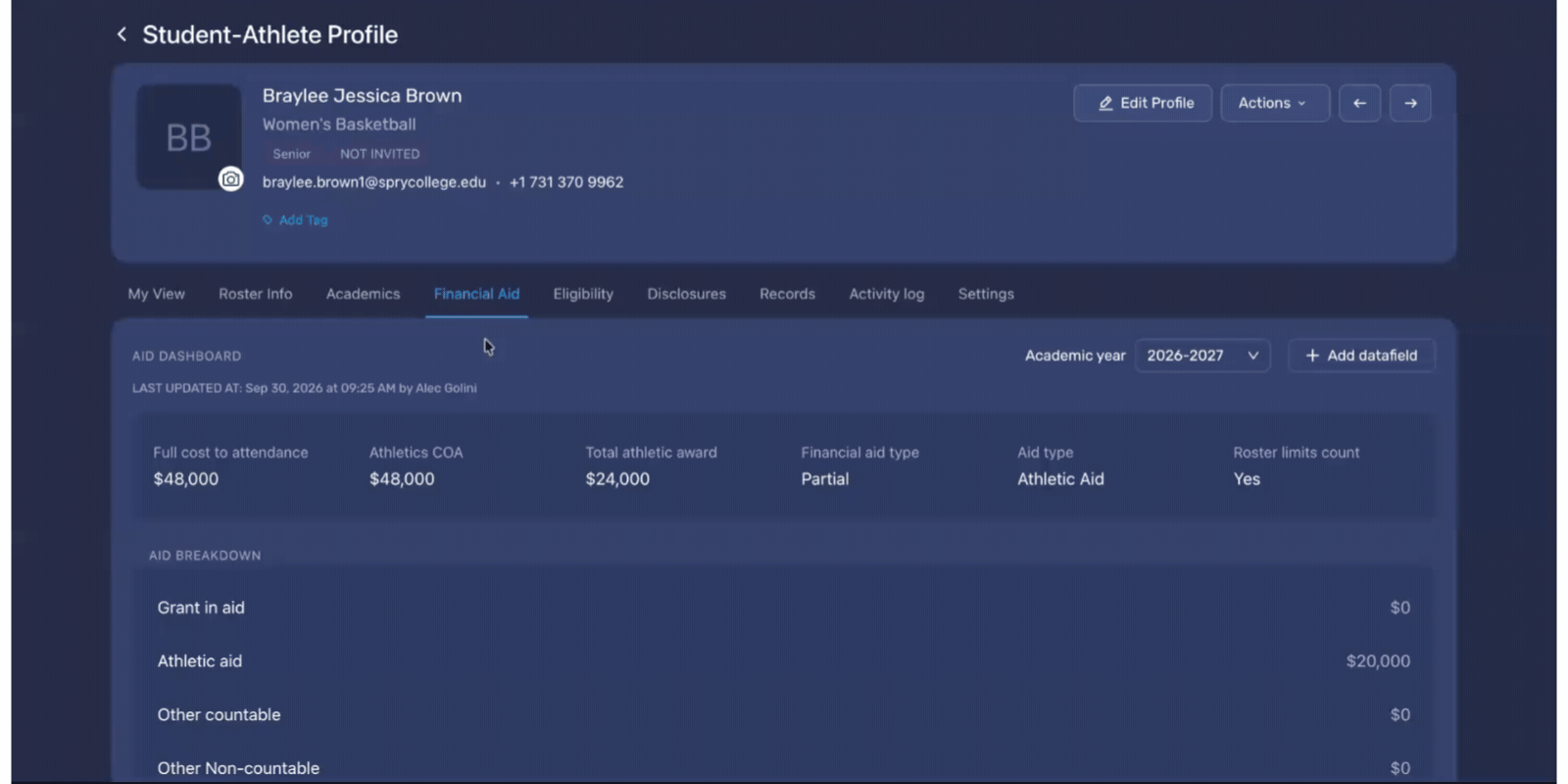Click the name Braylee Jessica Brown
Viewport: 1568px width, 784px height.
pyautogui.click(x=362, y=96)
